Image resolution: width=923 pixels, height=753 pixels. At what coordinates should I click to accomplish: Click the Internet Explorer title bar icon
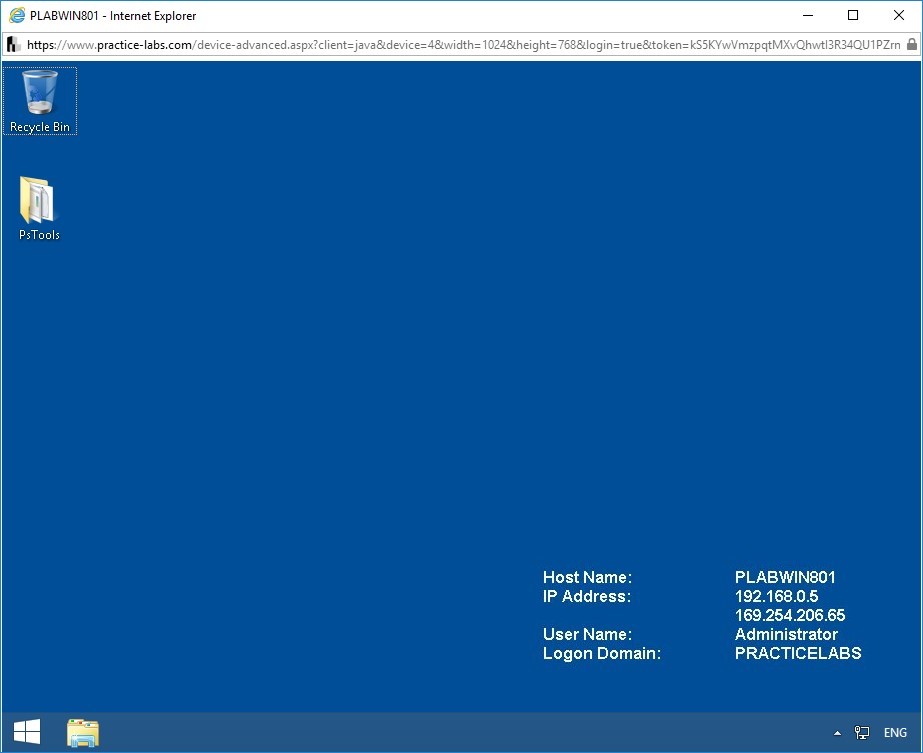coord(16,15)
